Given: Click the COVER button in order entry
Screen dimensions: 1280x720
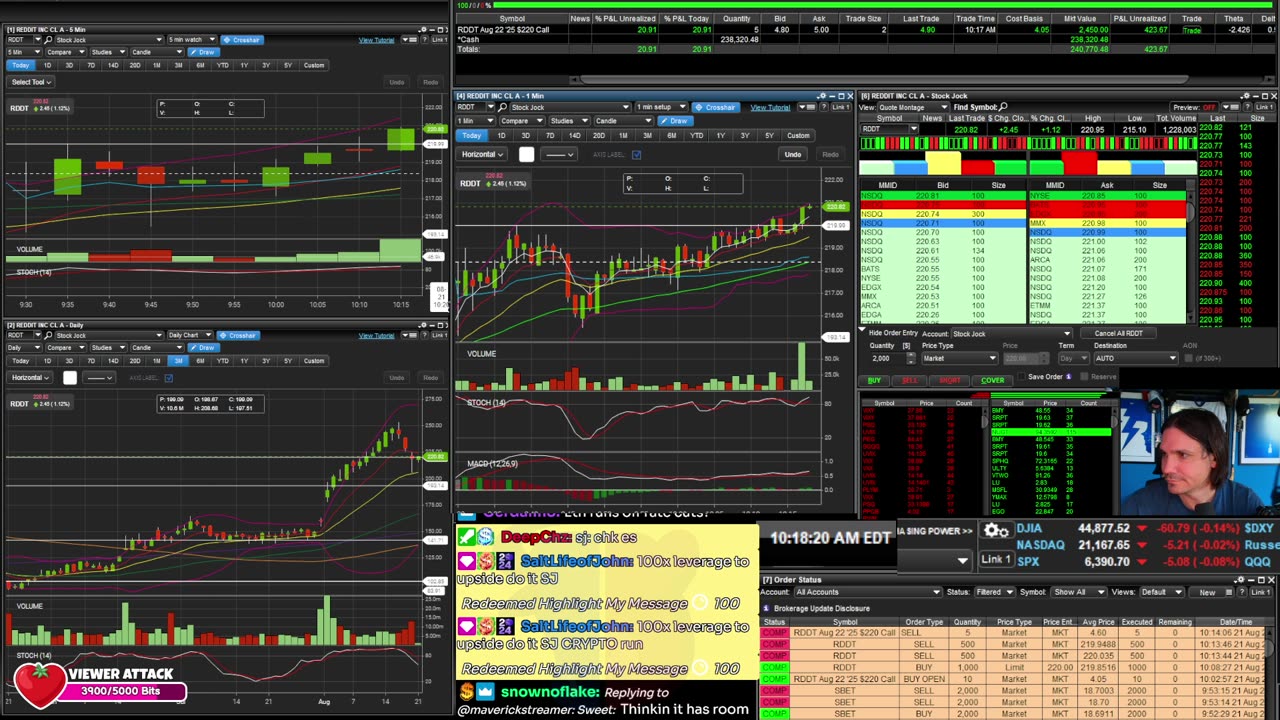Looking at the screenshot, I should coord(992,380).
